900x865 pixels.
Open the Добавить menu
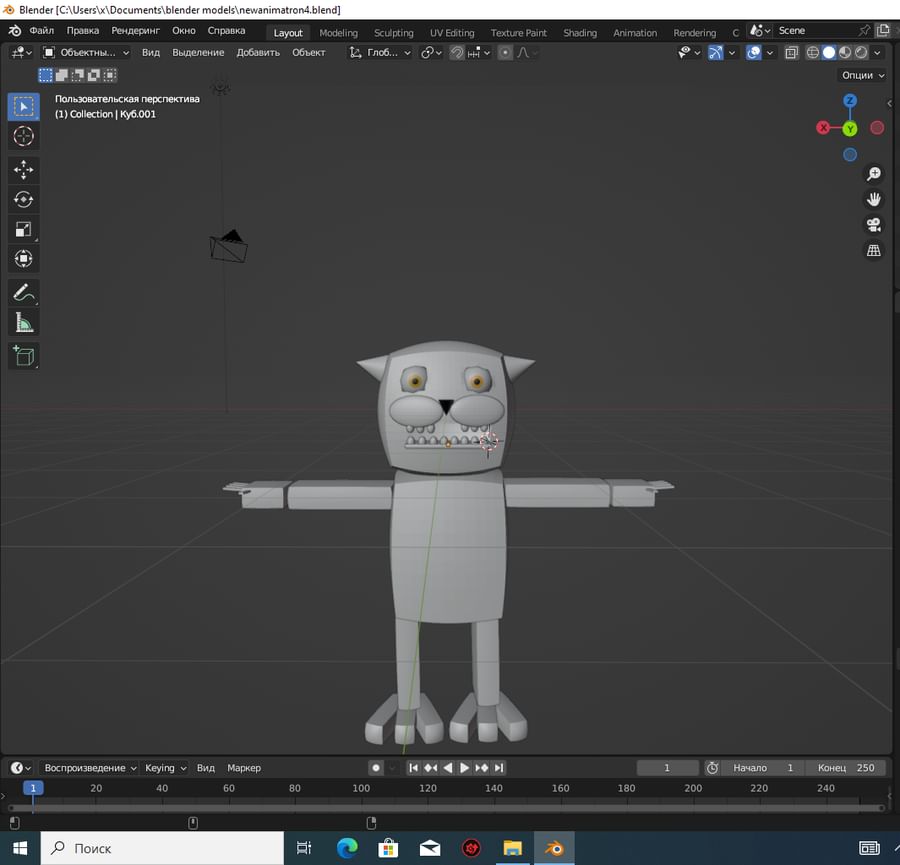point(258,52)
